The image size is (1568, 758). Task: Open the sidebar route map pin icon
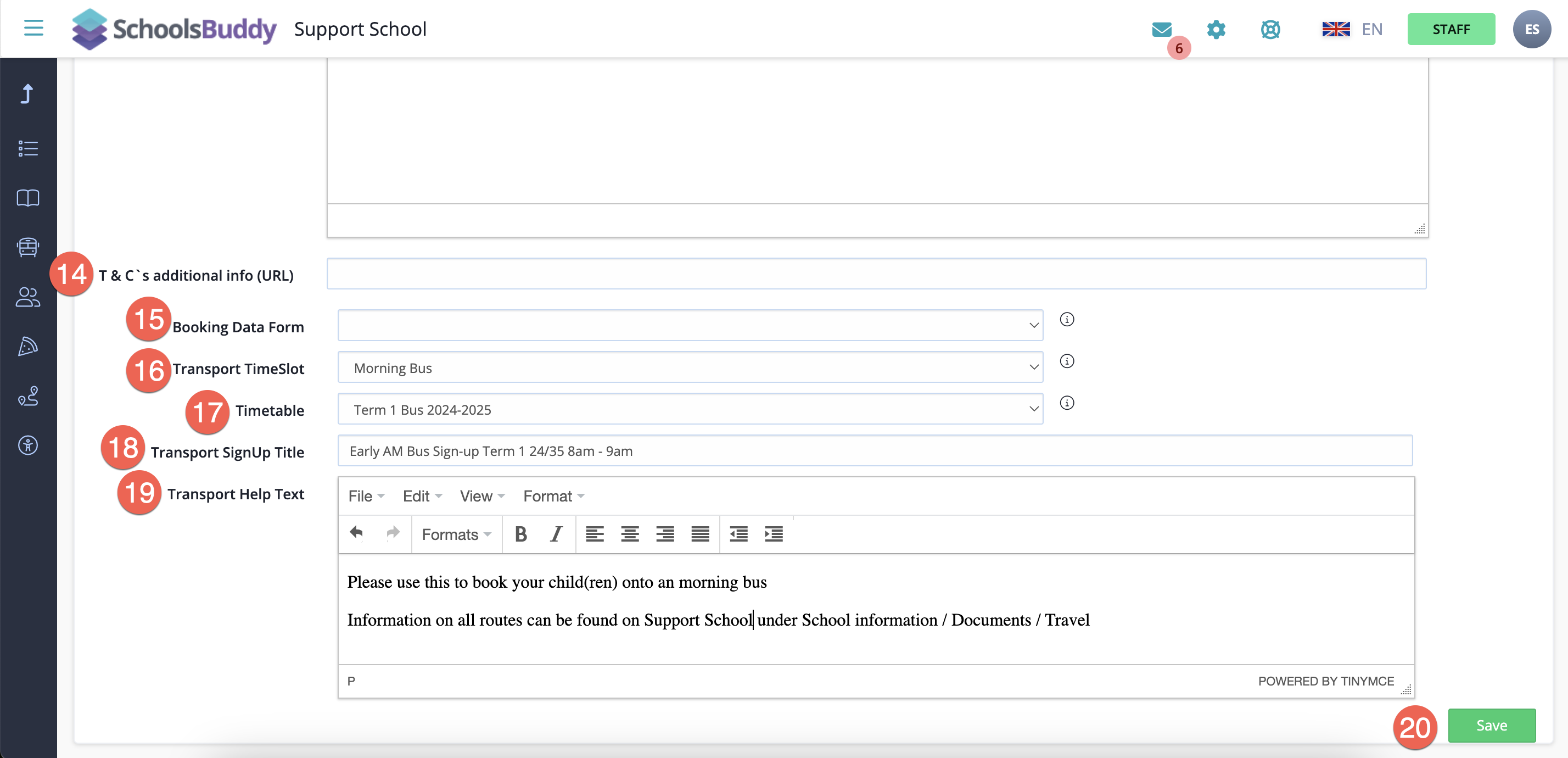pyautogui.click(x=27, y=397)
